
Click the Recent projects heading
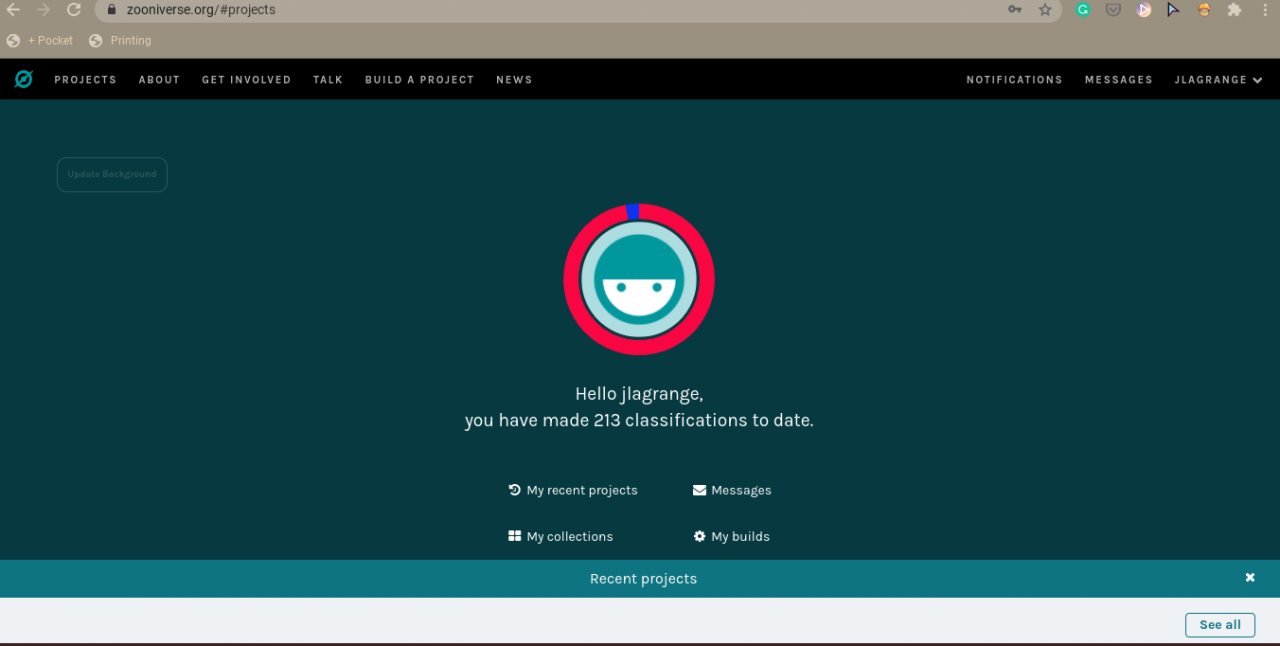pyautogui.click(x=643, y=579)
